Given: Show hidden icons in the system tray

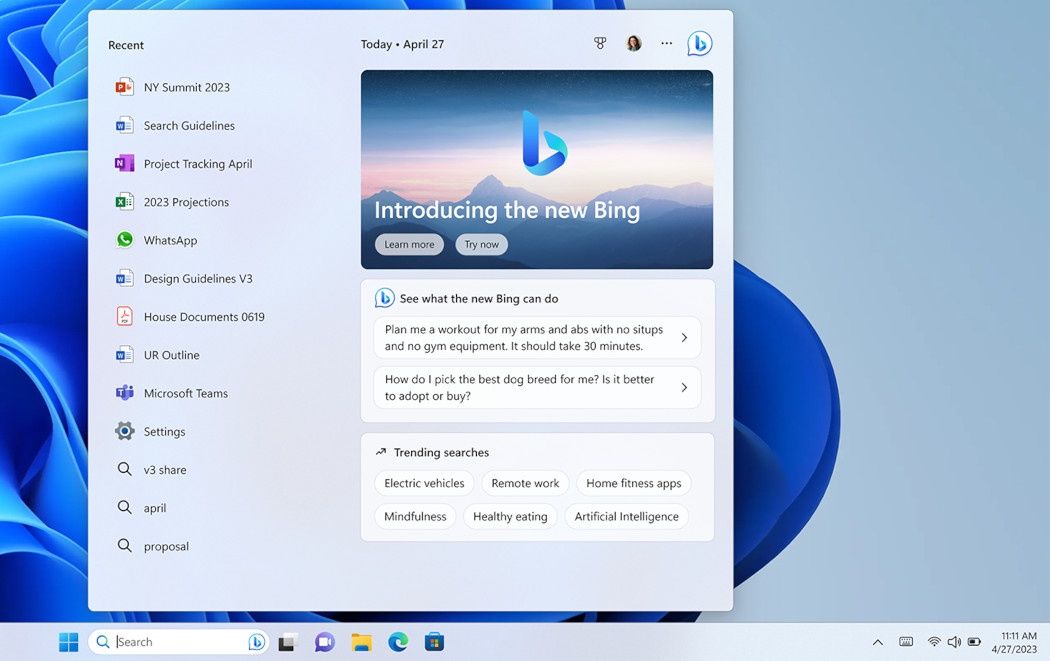Looking at the screenshot, I should tap(877, 642).
